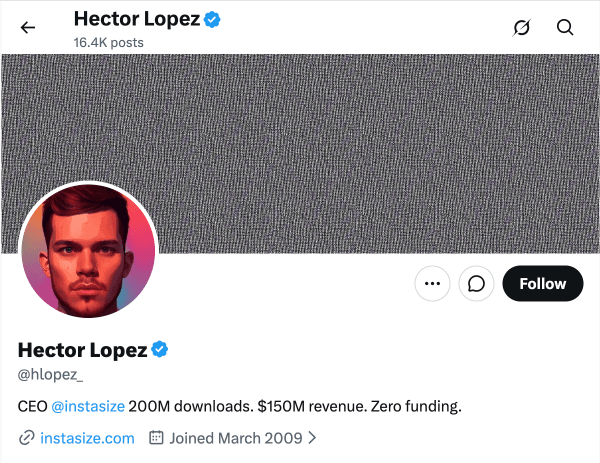Follow Hector Lopez
600x463 pixels.
point(543,284)
